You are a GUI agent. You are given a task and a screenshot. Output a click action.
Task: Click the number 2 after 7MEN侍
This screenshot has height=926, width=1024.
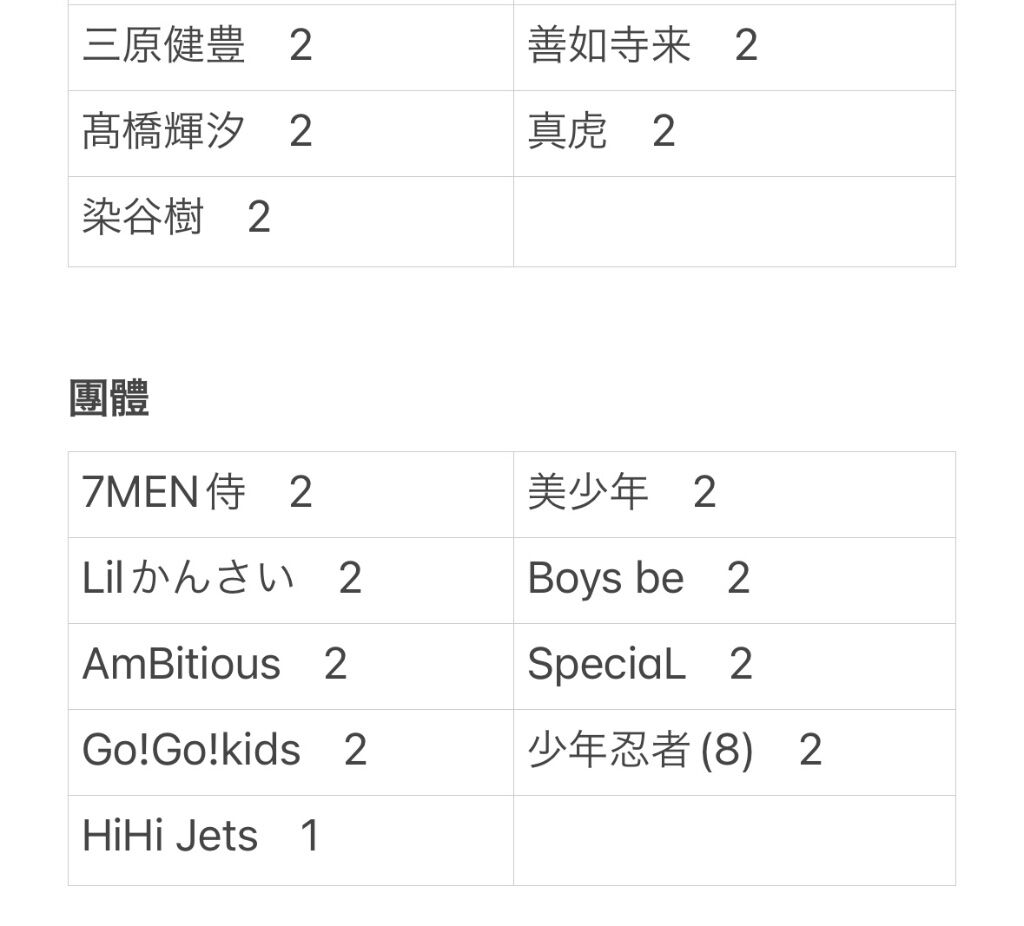click(300, 492)
